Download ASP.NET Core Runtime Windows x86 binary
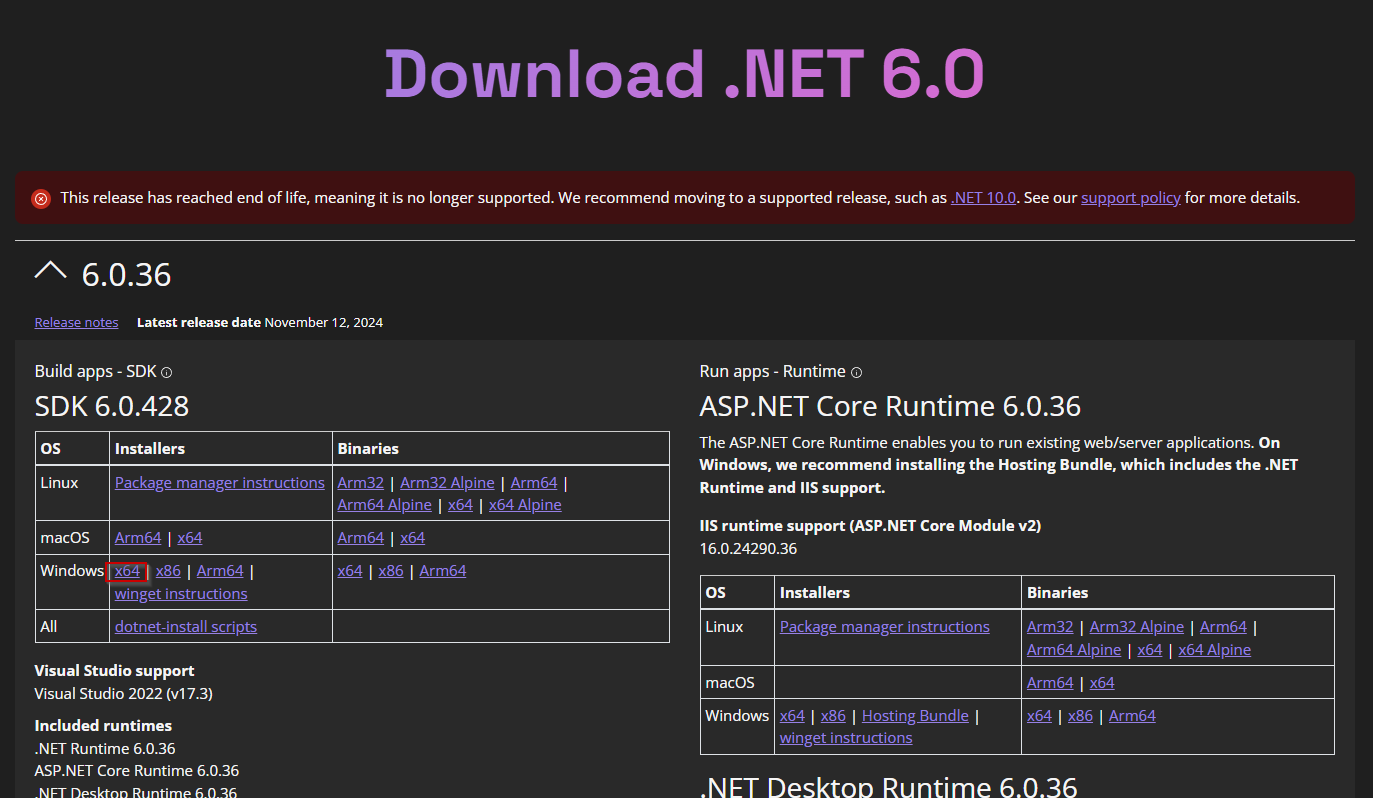 click(1080, 716)
